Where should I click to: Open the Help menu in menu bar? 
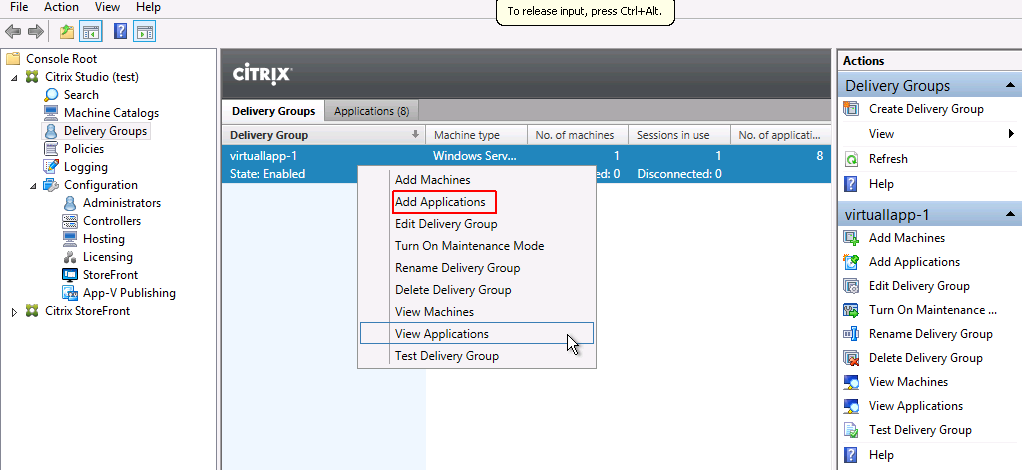click(x=149, y=7)
